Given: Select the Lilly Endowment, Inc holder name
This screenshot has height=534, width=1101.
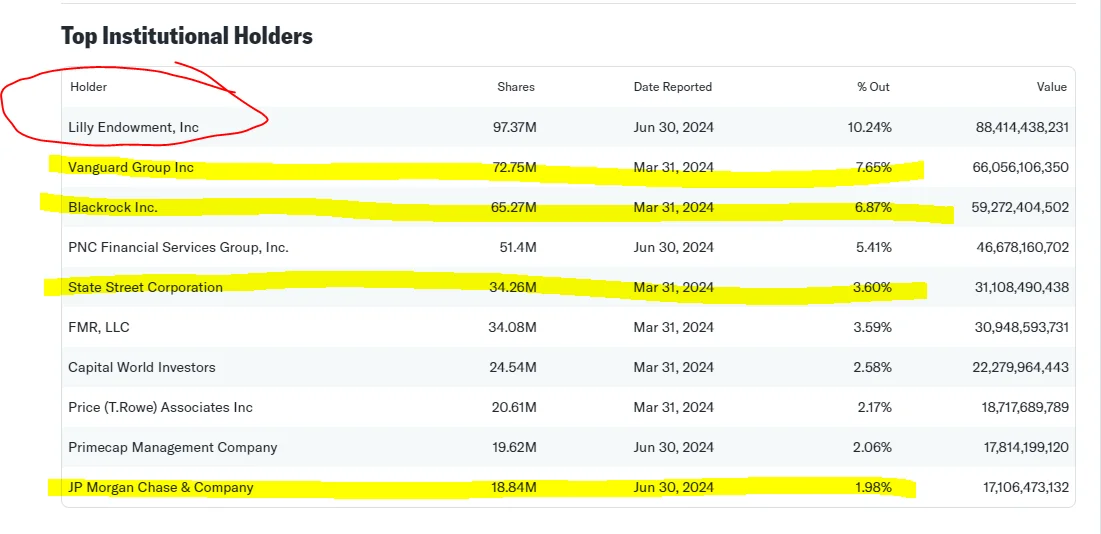Looking at the screenshot, I should tap(133, 128).
